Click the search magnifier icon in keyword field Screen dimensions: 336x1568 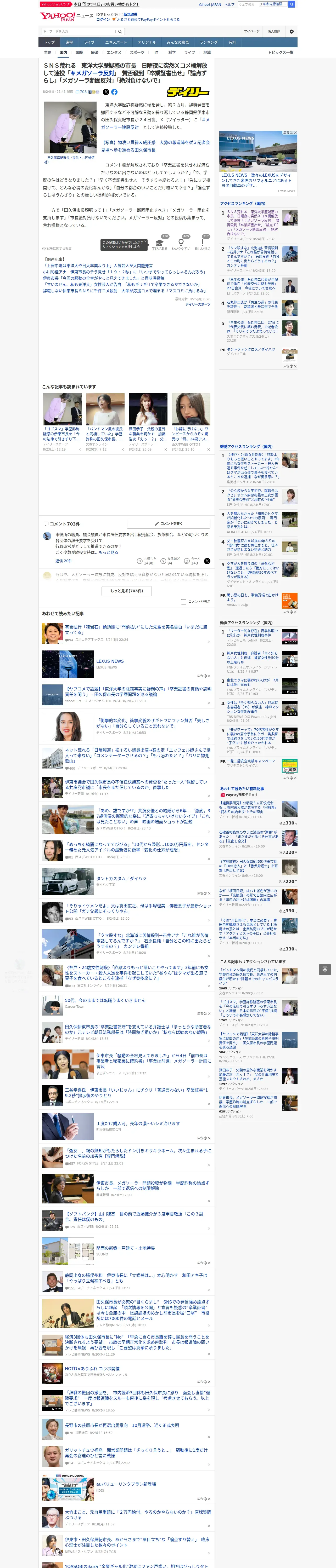click(x=120, y=32)
